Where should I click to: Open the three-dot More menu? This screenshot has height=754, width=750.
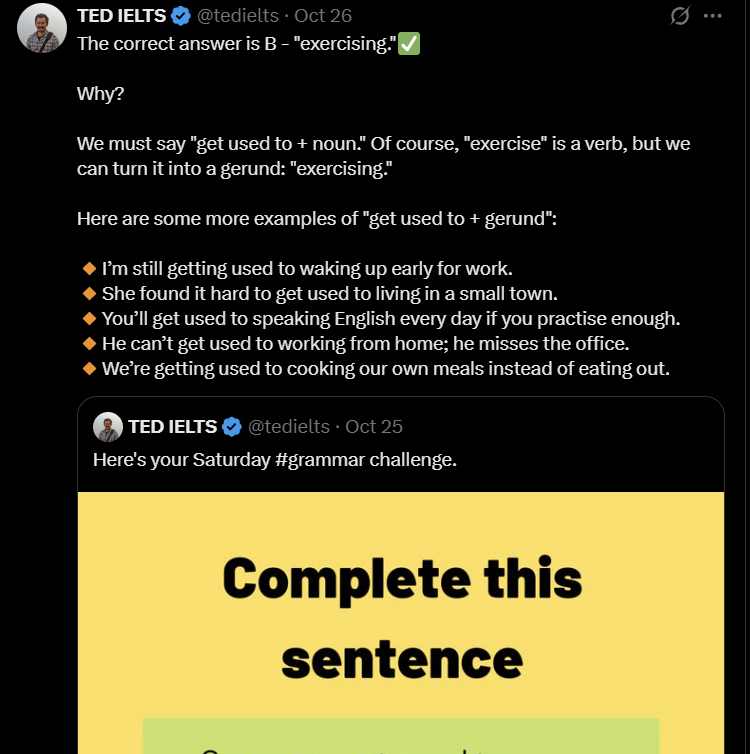[712, 16]
